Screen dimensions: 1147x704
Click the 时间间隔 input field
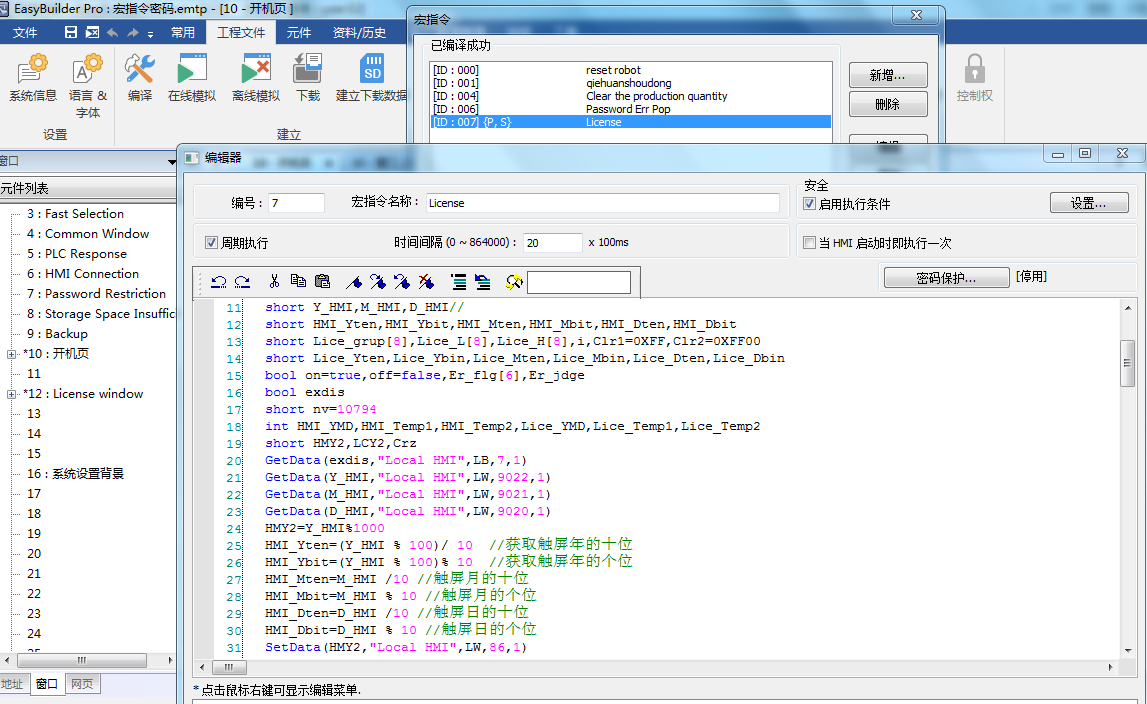(x=552, y=243)
